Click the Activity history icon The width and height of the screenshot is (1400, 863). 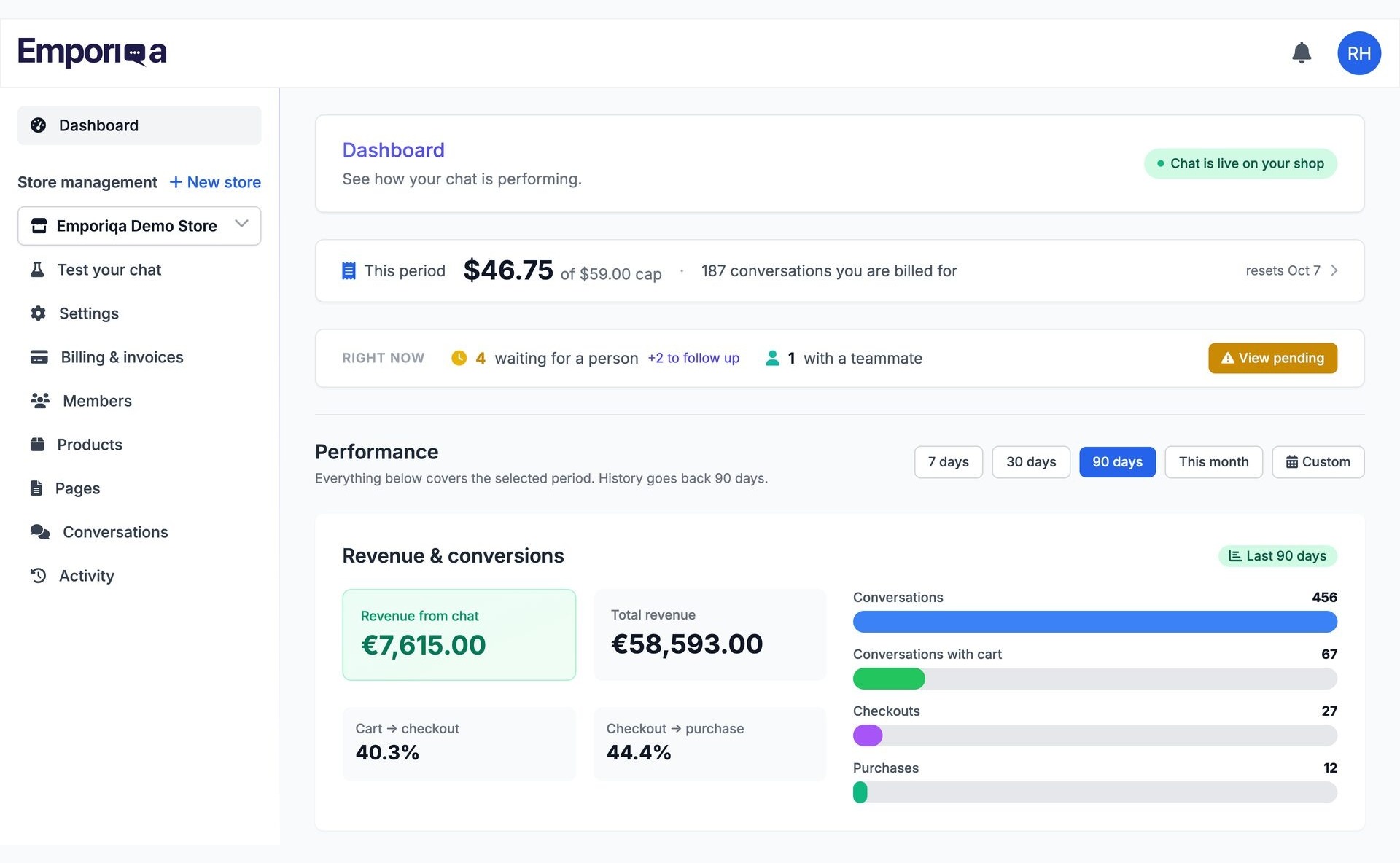[39, 576]
